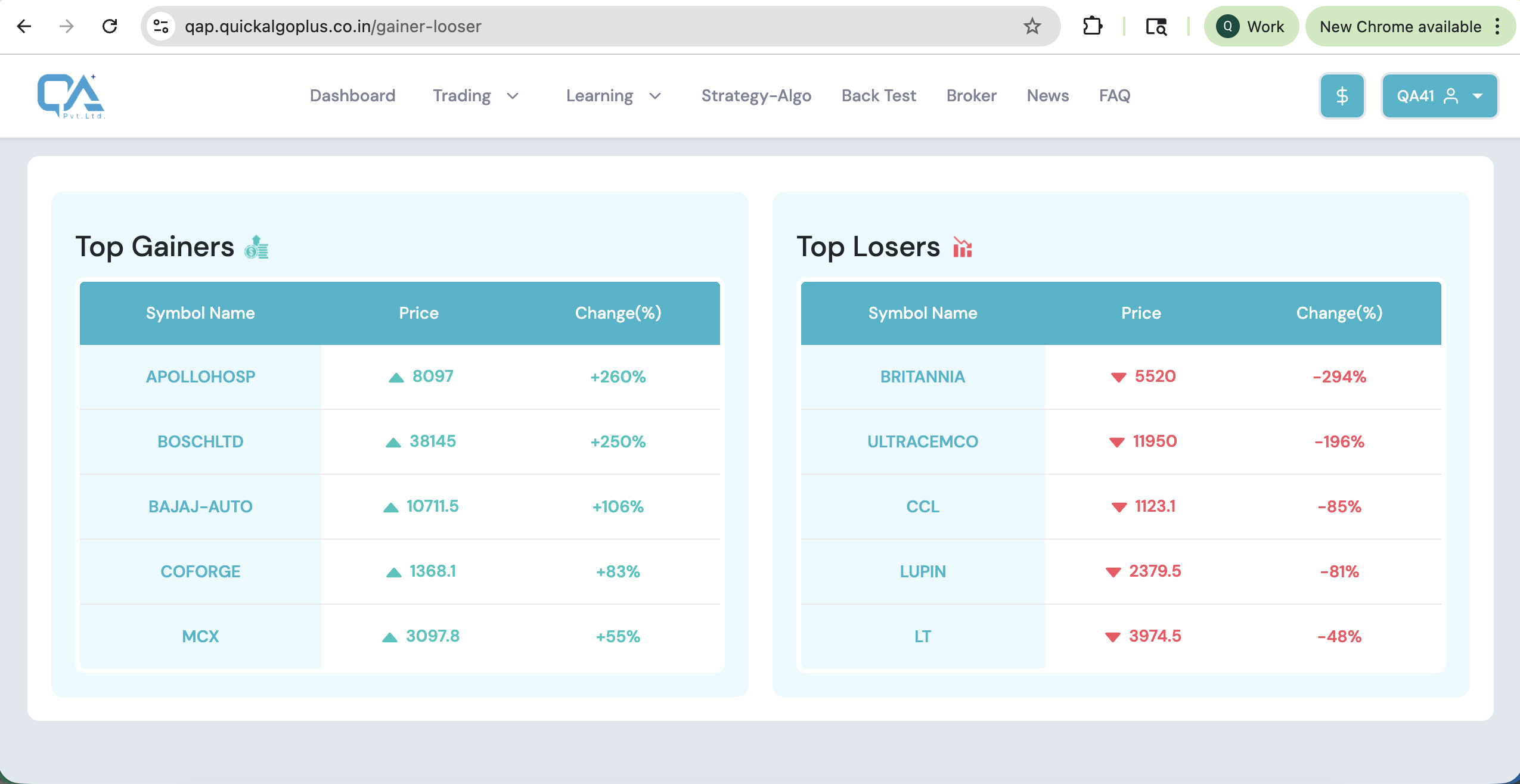Screen dimensions: 1520x784
Task: Open the Dashboard menu item
Action: coord(352,96)
